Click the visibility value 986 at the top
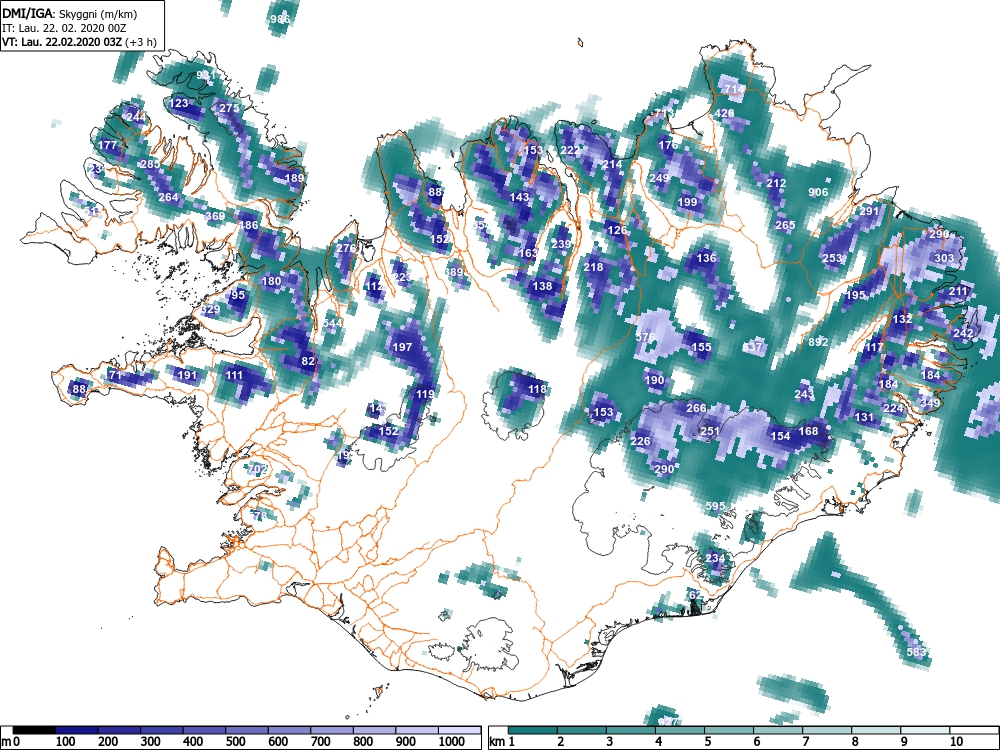This screenshot has height=750, width=1000. point(280,19)
